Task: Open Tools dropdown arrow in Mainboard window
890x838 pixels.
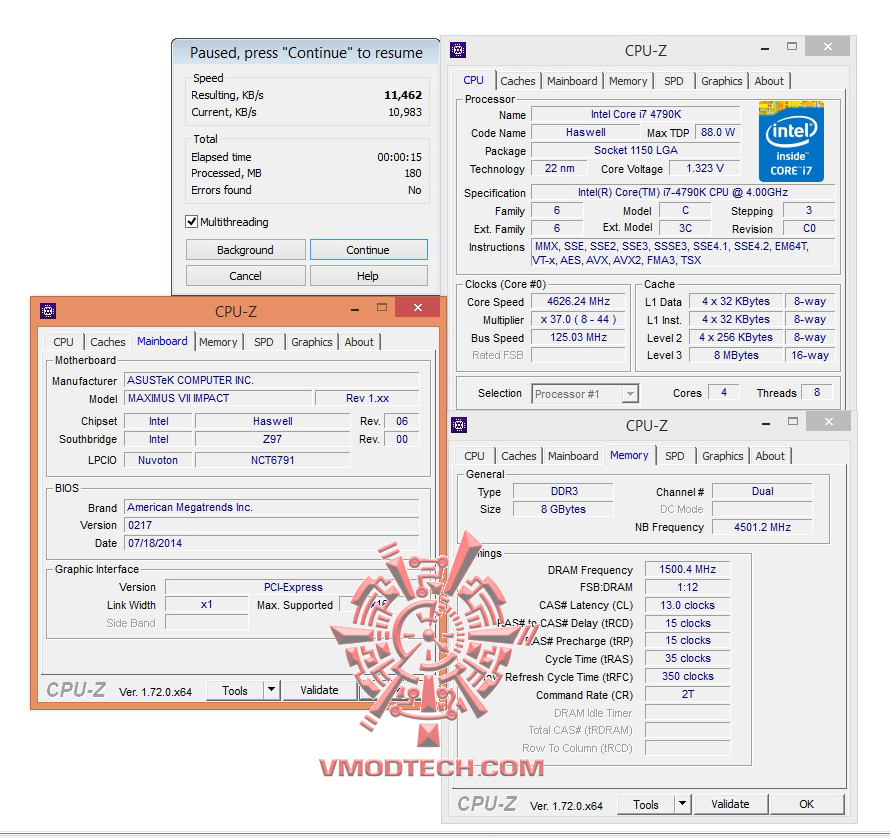Action: coord(271,690)
